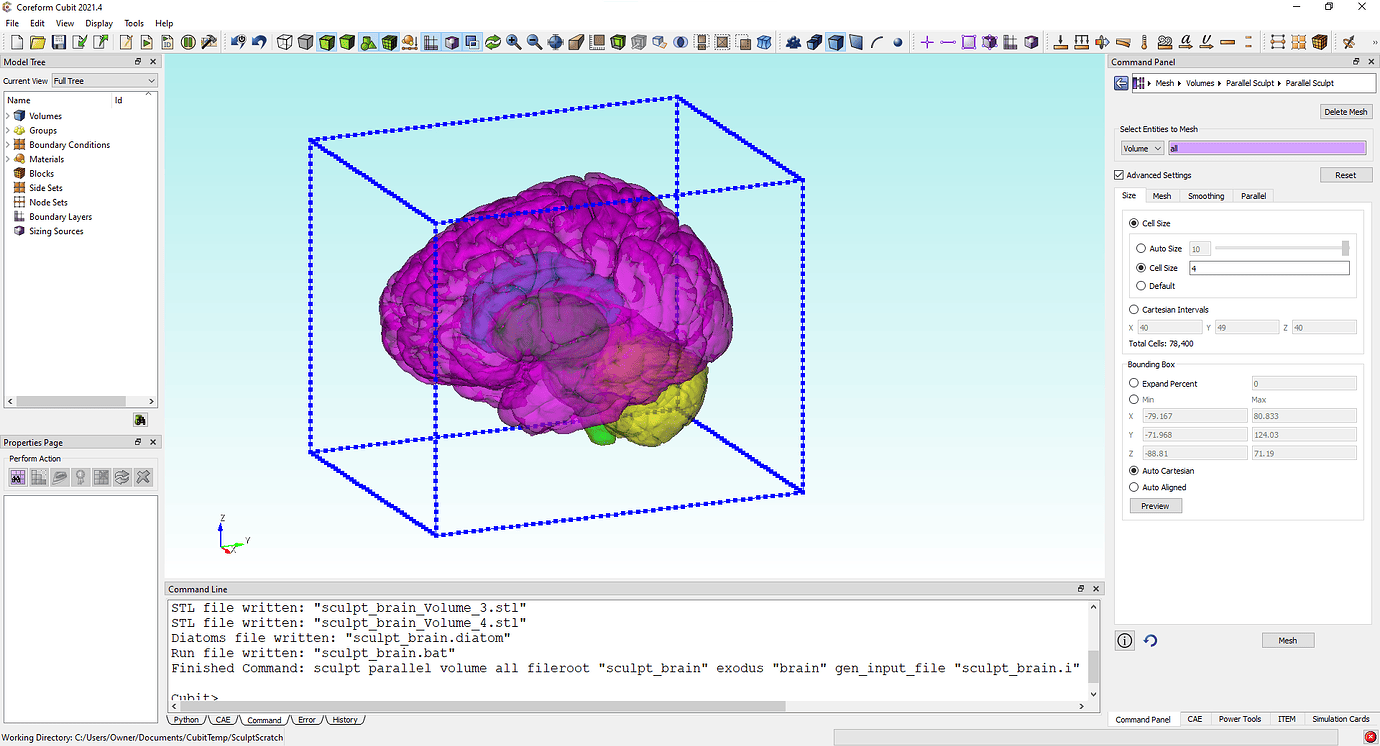Click the vertex sphere selection icon
Screen dimensions: 1380x746
(898, 42)
